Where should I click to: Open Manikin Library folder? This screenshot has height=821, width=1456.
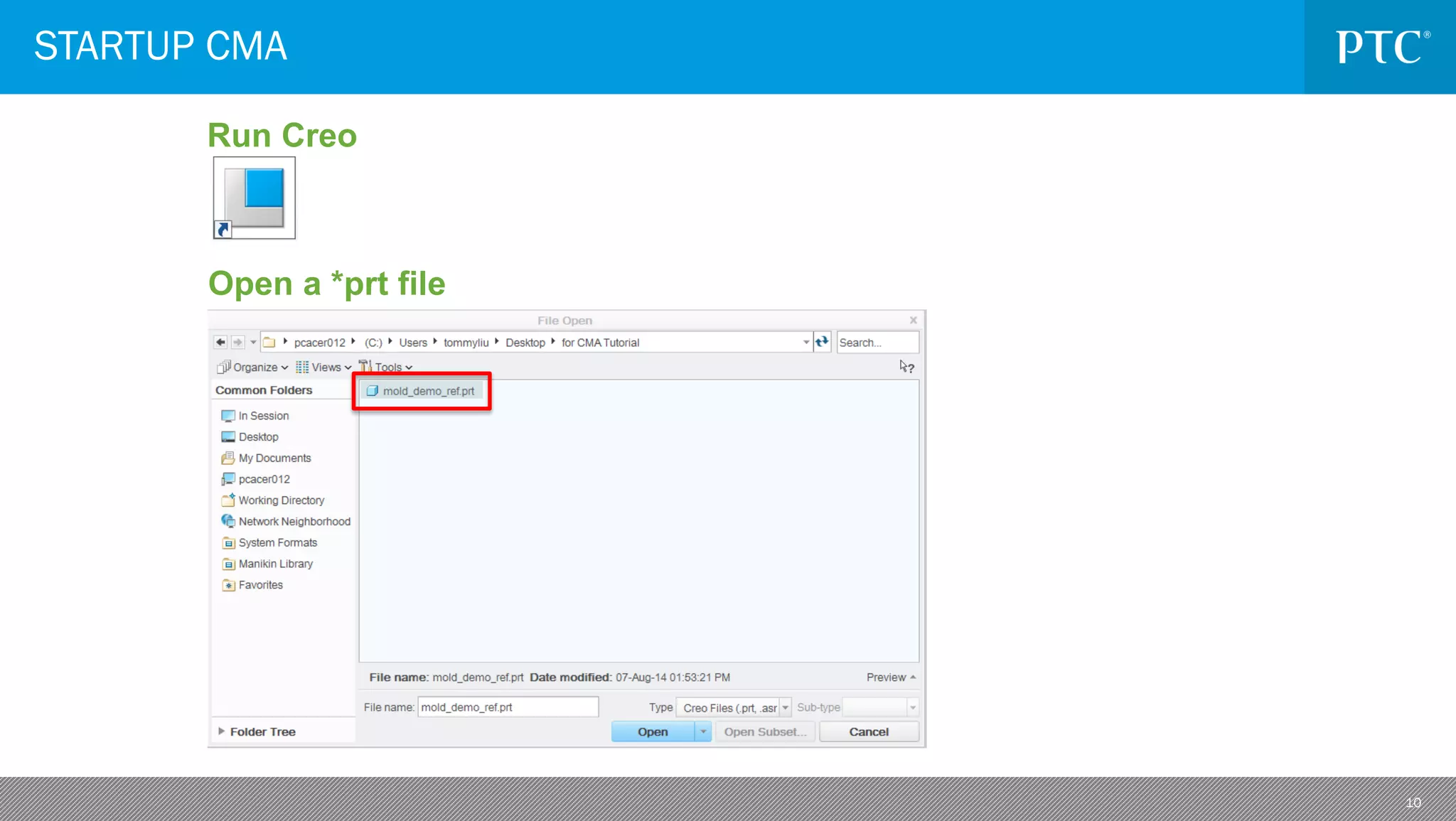pos(267,564)
